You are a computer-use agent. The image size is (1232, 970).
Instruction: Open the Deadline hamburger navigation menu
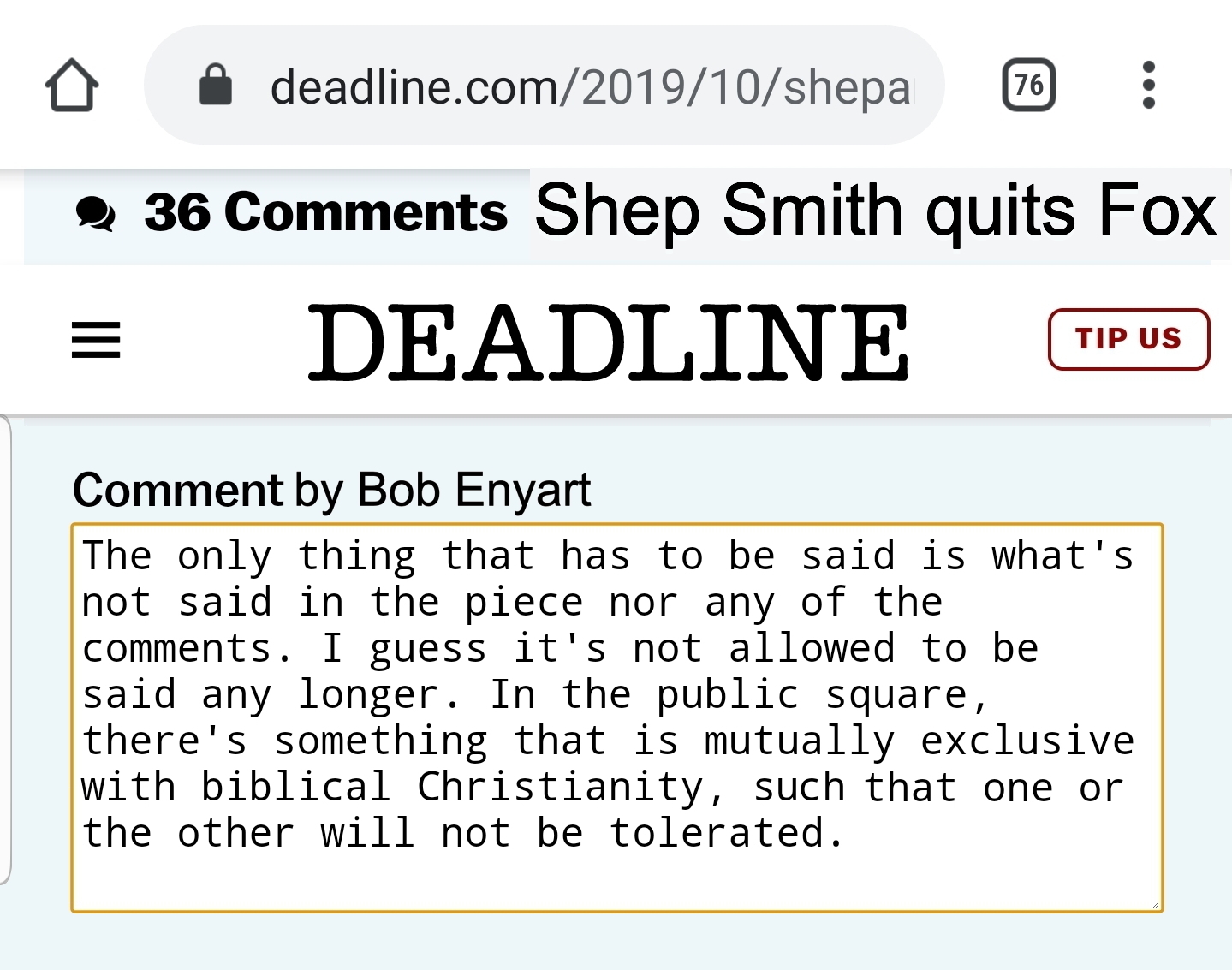[96, 340]
